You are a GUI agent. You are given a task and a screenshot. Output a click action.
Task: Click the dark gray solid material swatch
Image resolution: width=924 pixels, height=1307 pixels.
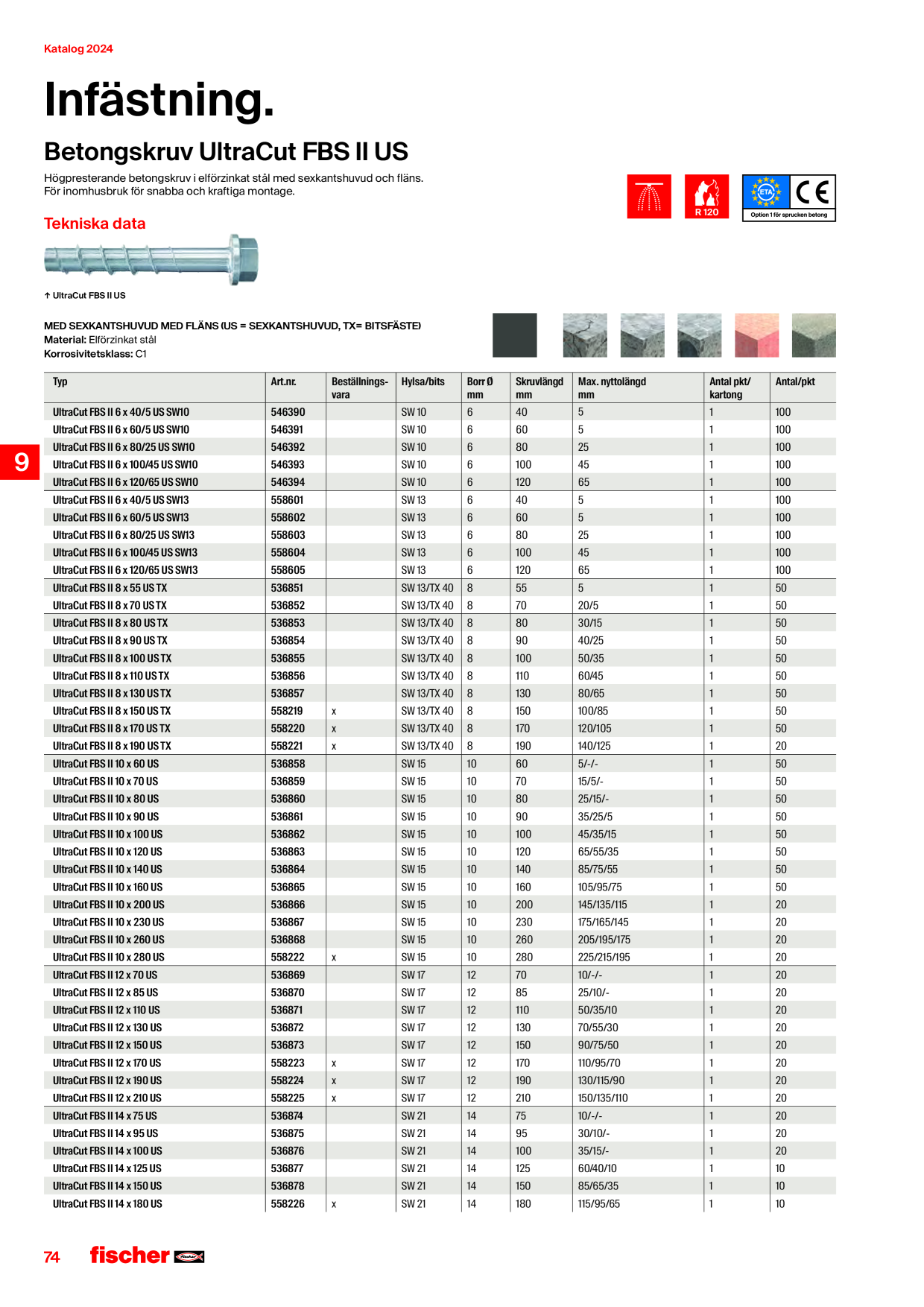(515, 335)
